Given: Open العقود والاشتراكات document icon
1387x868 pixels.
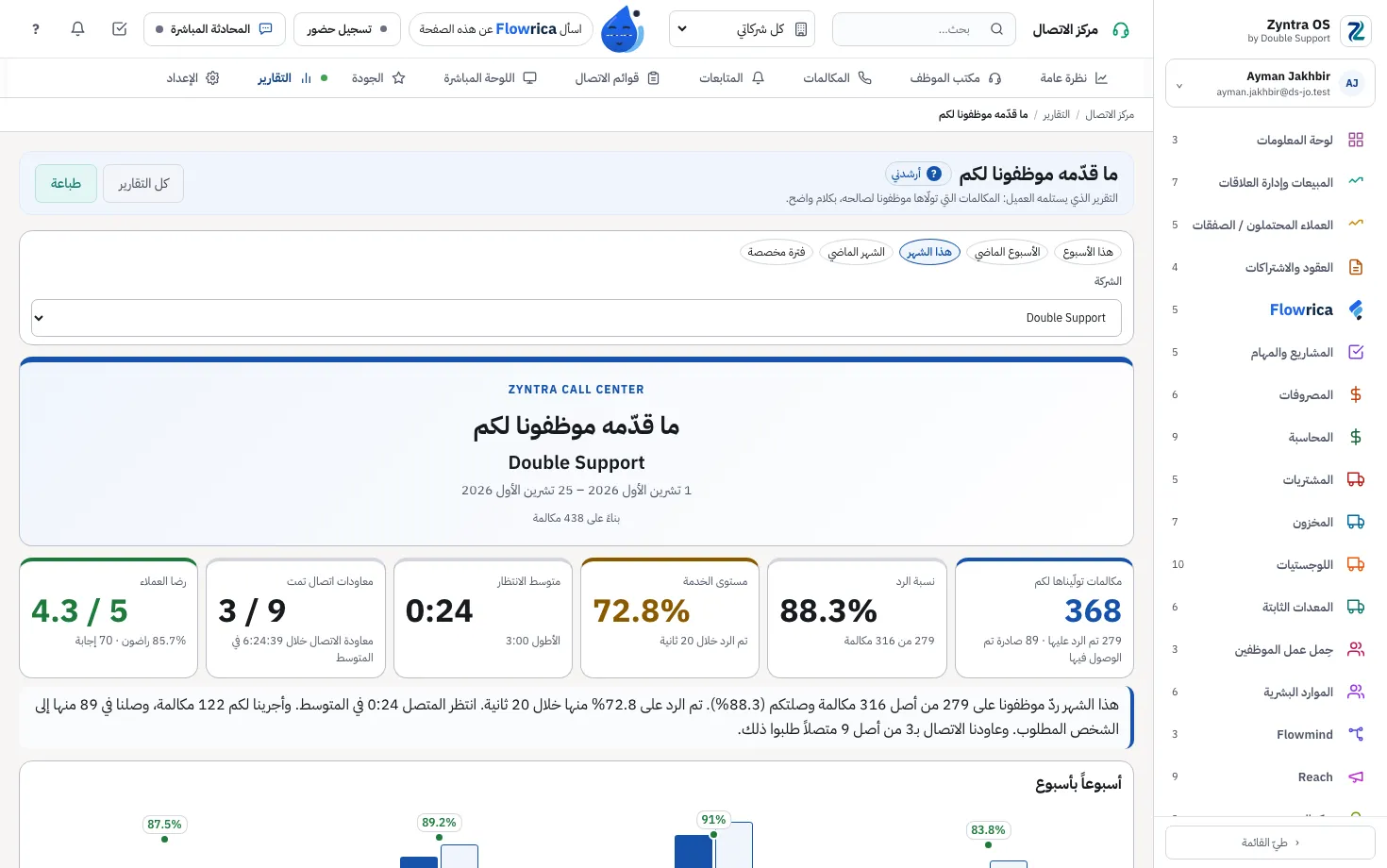Looking at the screenshot, I should point(1356,267).
